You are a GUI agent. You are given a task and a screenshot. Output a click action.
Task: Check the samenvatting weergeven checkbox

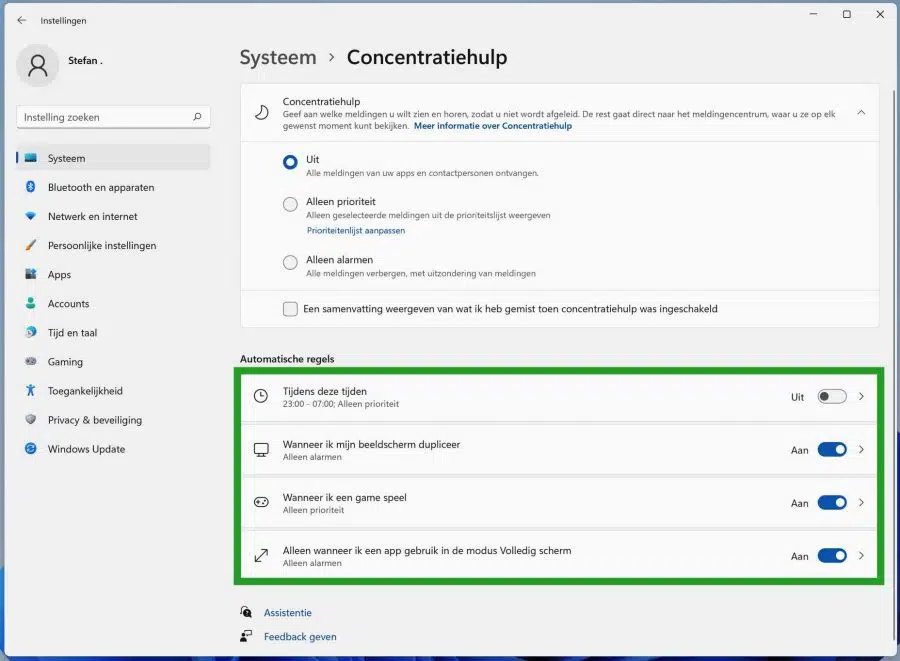coord(290,309)
